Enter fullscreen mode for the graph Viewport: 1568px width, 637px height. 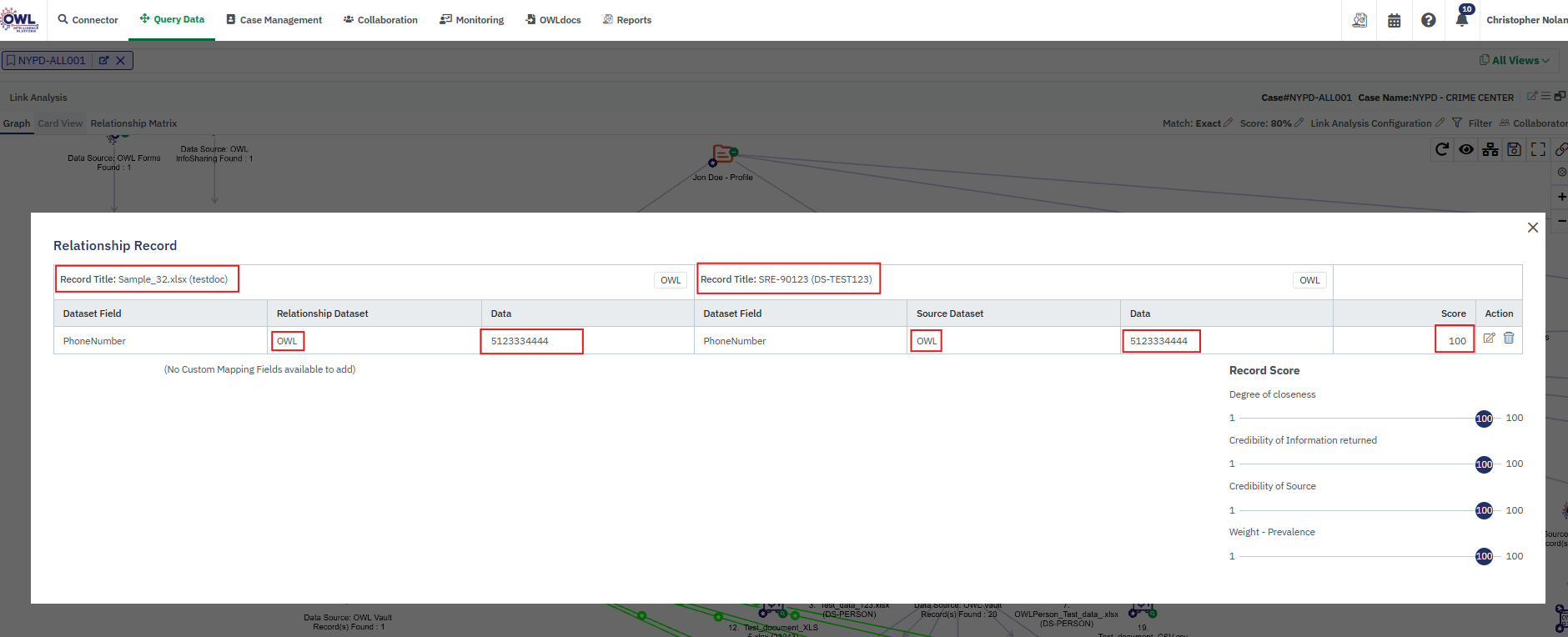[x=1538, y=149]
